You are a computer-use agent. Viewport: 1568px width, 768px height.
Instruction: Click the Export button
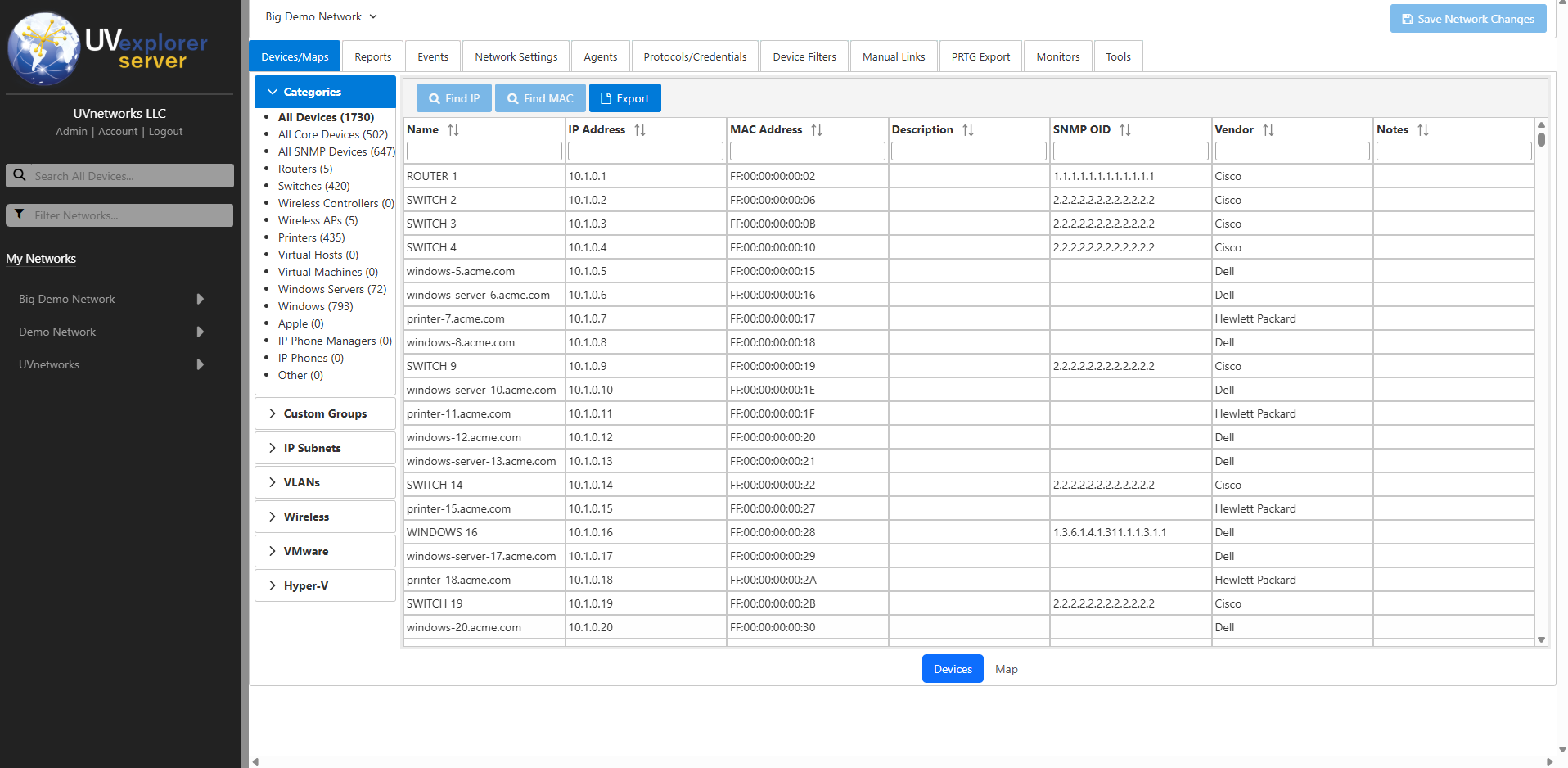pos(625,98)
